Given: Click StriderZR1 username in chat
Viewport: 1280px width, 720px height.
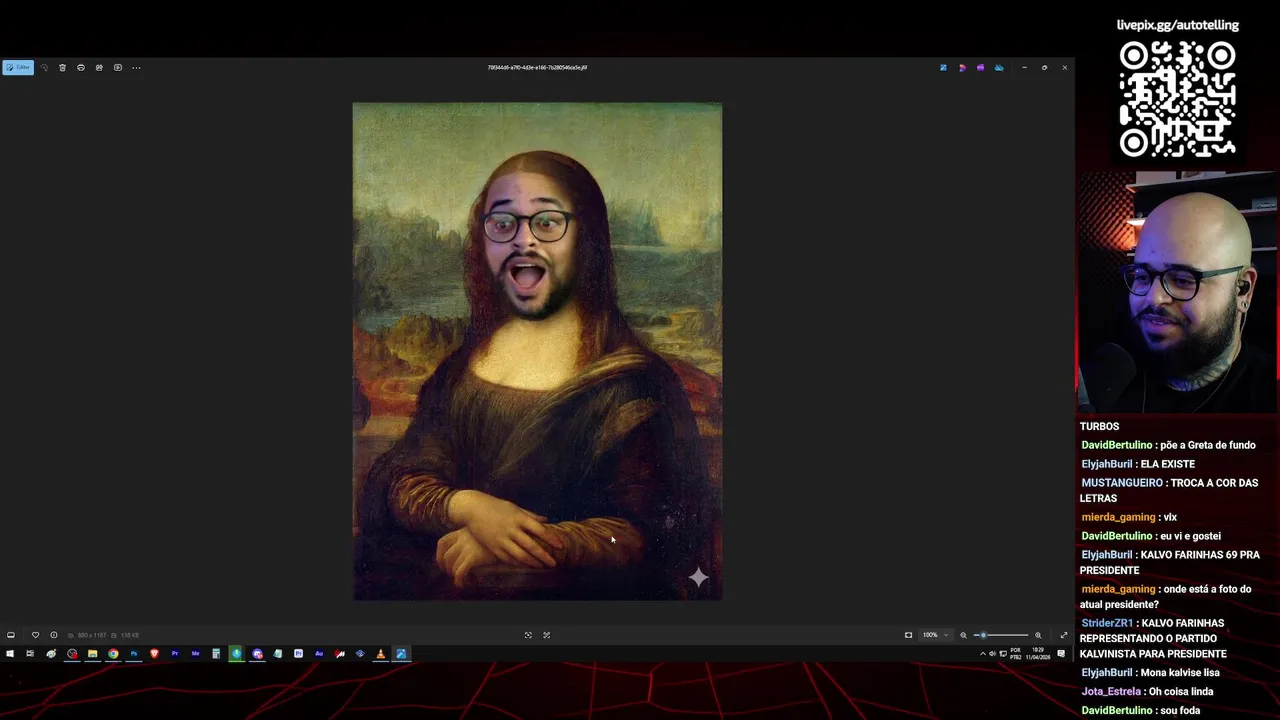Looking at the screenshot, I should [1107, 623].
